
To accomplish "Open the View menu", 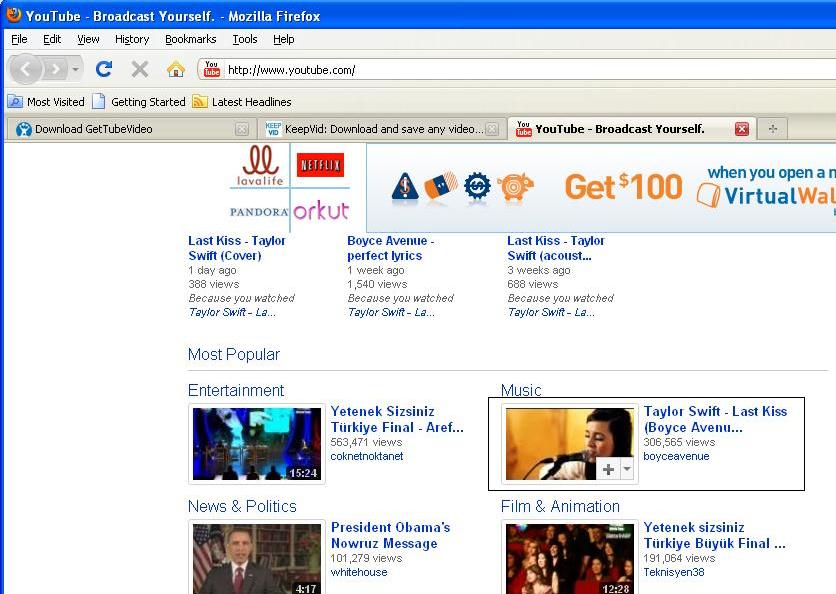I will coord(88,39).
